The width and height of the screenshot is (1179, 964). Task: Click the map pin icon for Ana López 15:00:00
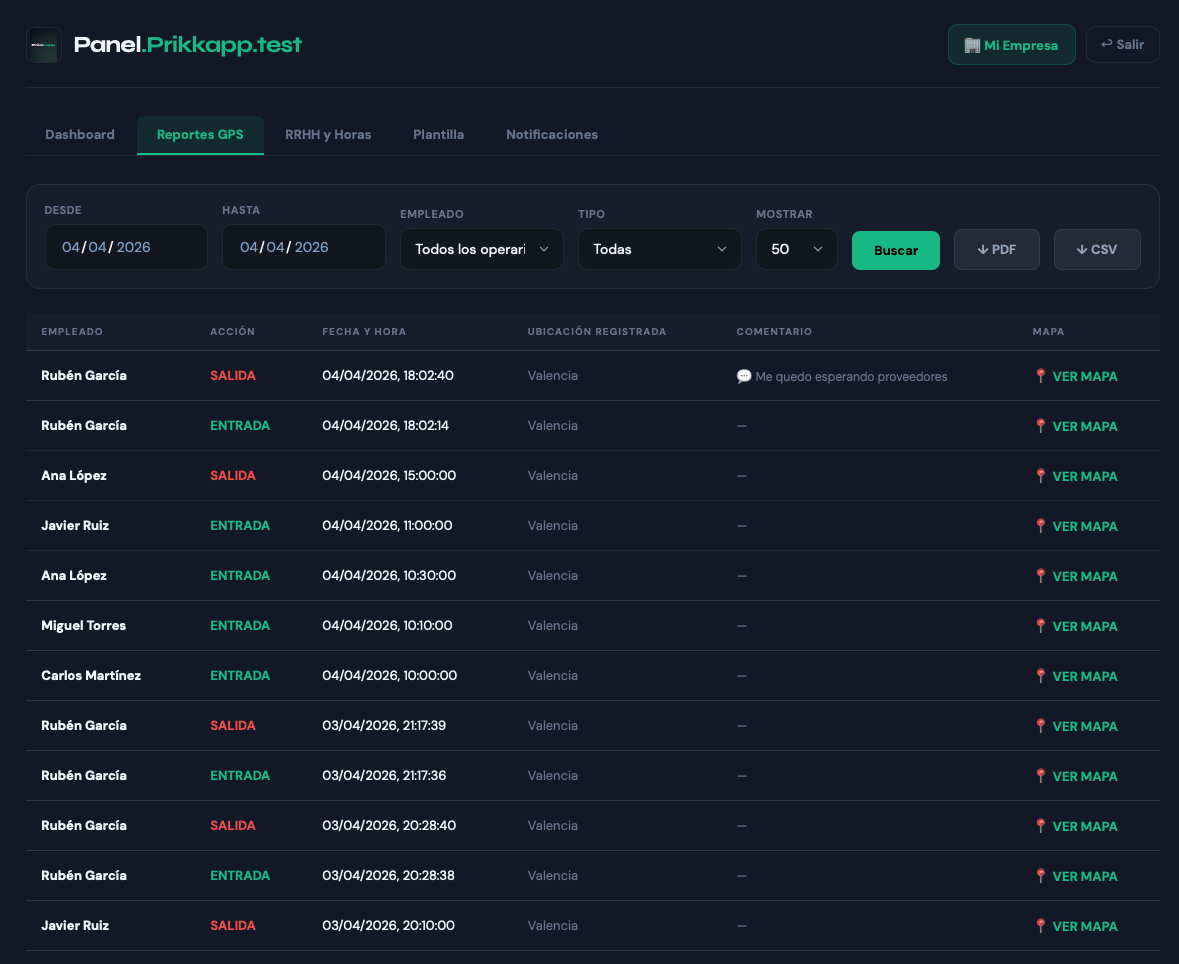point(1040,476)
